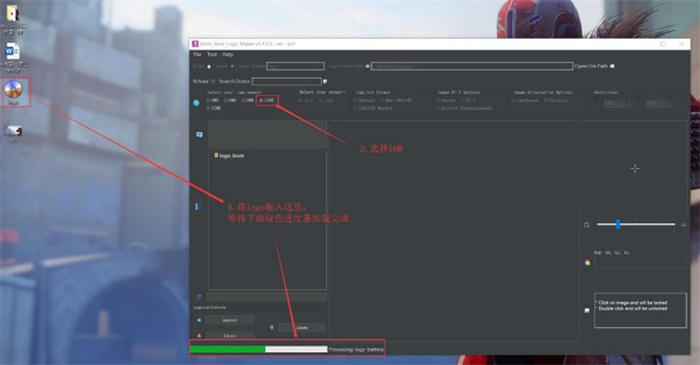700x365 pixels.
Task: Maximize the Logo Maker window
Action: (662, 44)
